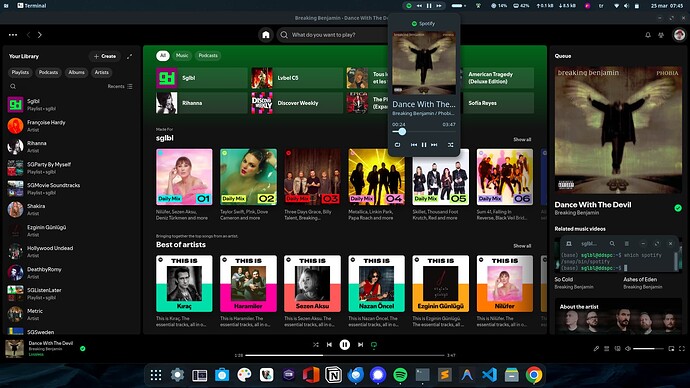Navigate forward with the right arrow
The height and width of the screenshot is (388, 690).
tap(40, 35)
